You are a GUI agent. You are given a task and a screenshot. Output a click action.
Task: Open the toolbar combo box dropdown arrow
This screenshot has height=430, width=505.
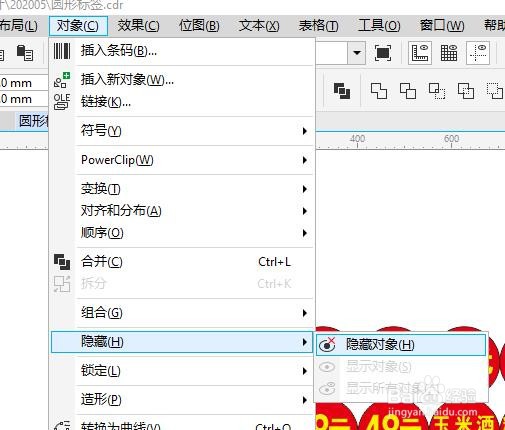pos(357,53)
